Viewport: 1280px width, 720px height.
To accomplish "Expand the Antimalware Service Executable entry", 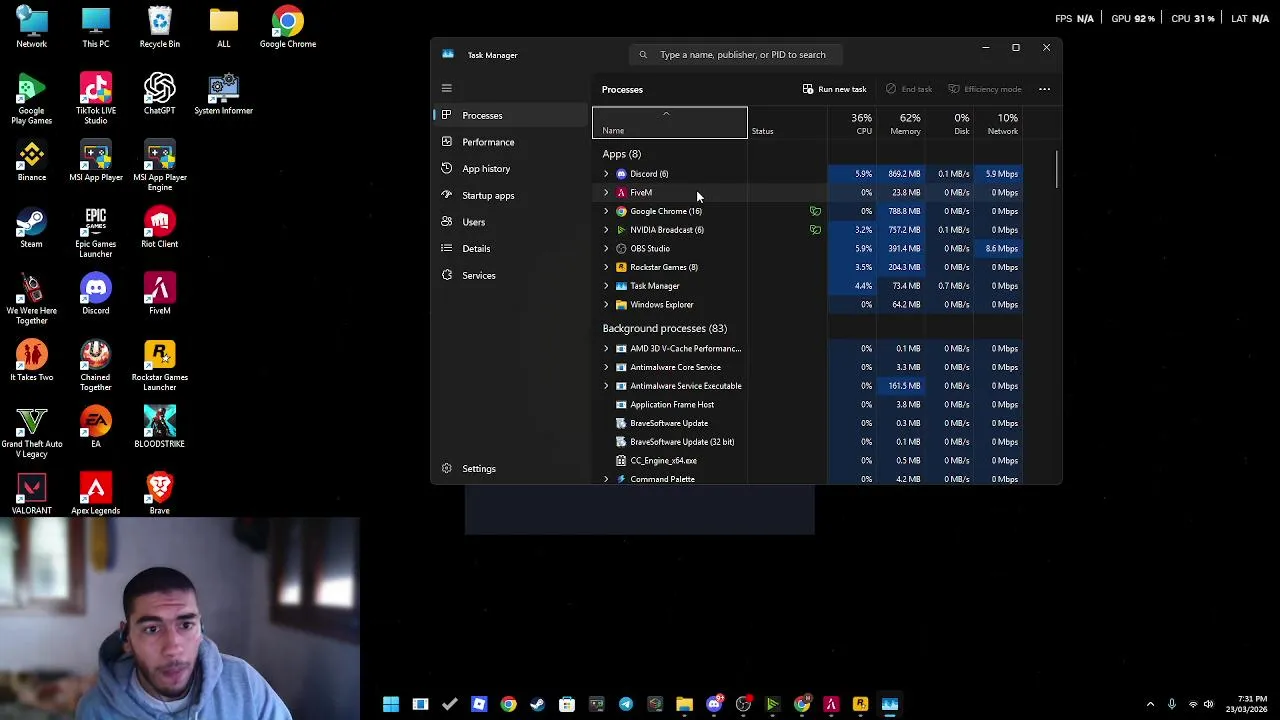I will pyautogui.click(x=606, y=386).
